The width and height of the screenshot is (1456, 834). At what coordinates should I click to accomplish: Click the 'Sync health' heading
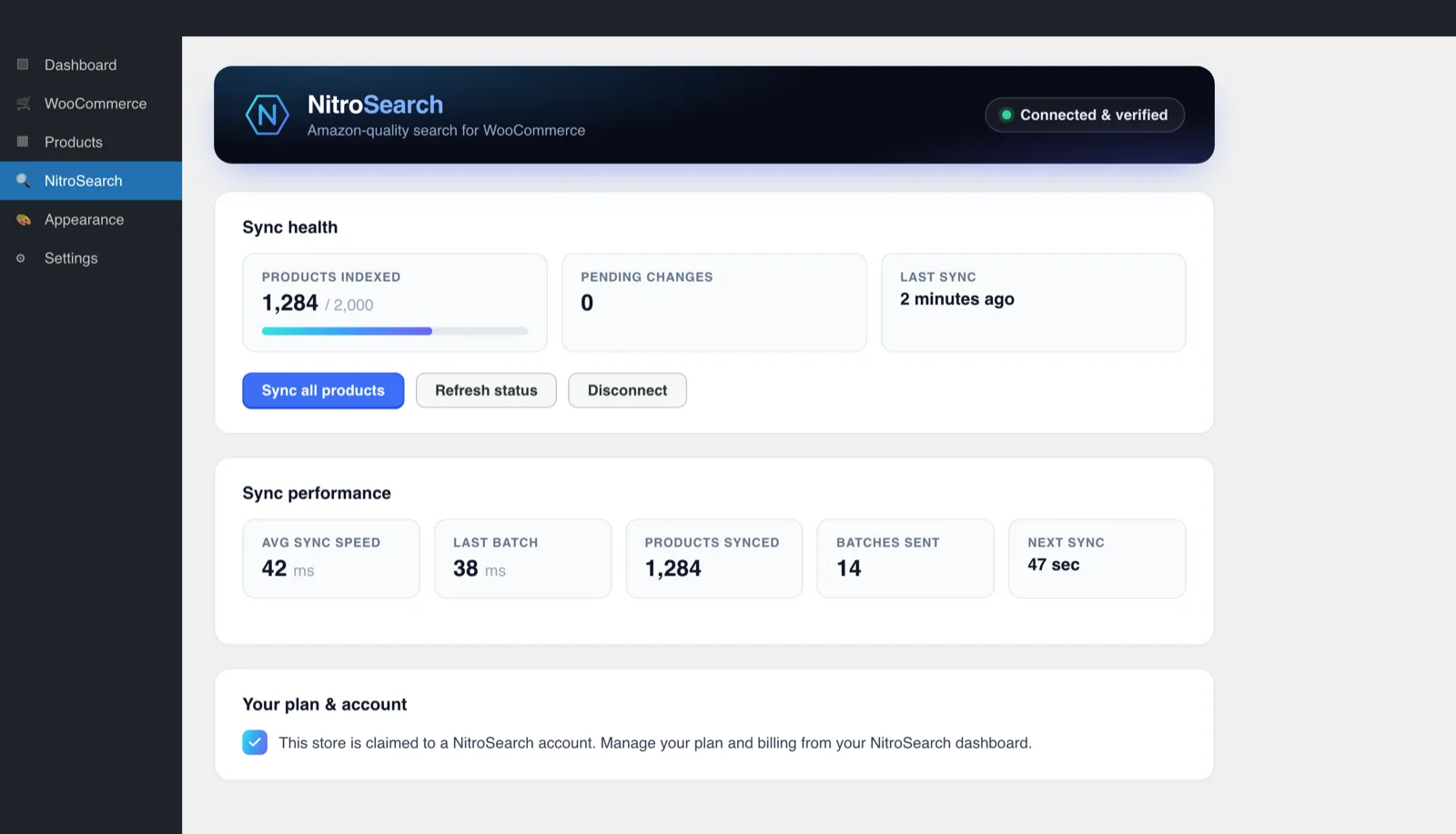coord(289,227)
